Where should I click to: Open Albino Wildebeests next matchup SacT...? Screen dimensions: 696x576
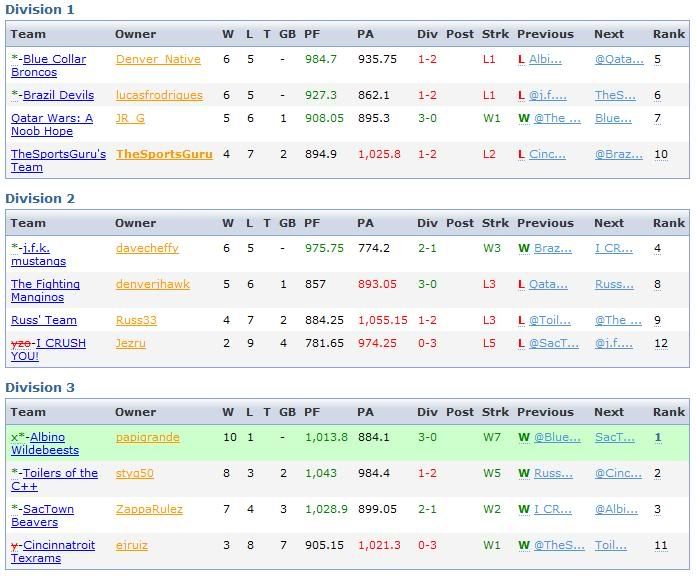[615, 437]
